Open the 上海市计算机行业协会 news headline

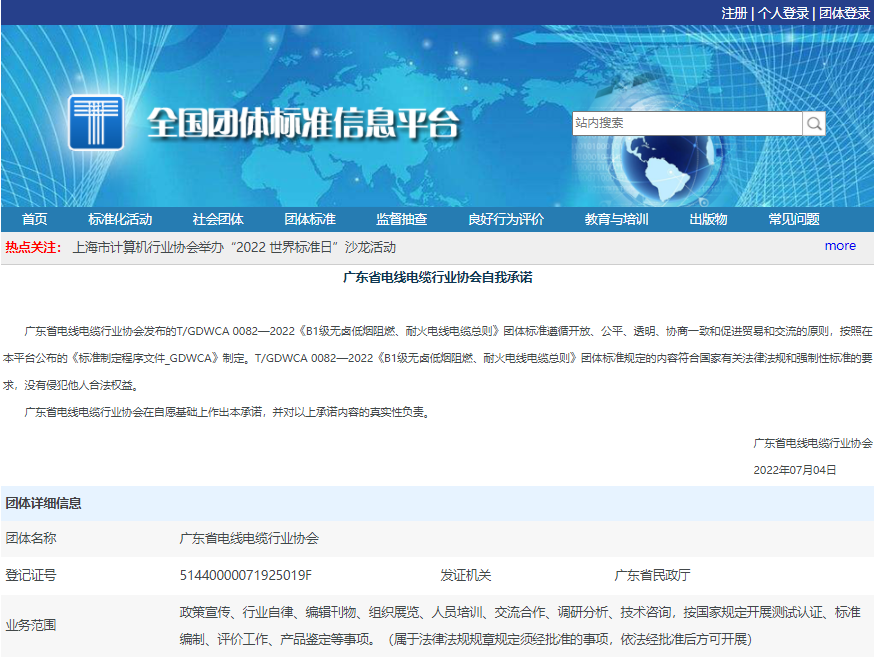point(234,247)
